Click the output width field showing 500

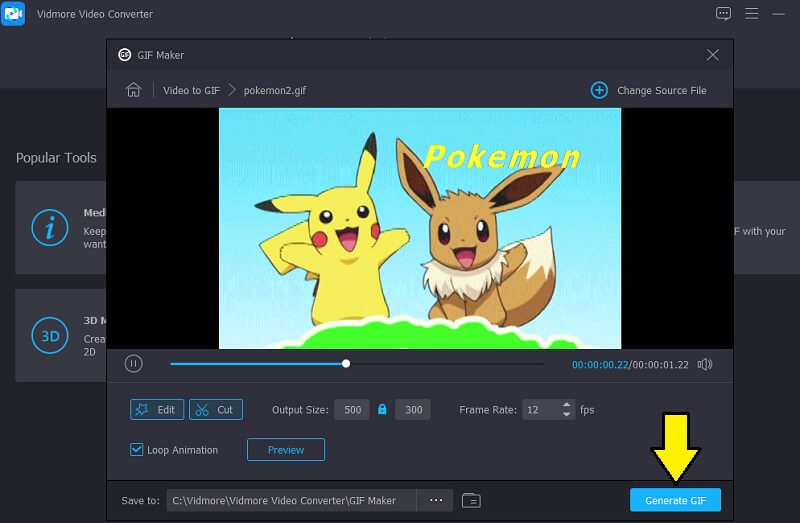[x=351, y=410]
